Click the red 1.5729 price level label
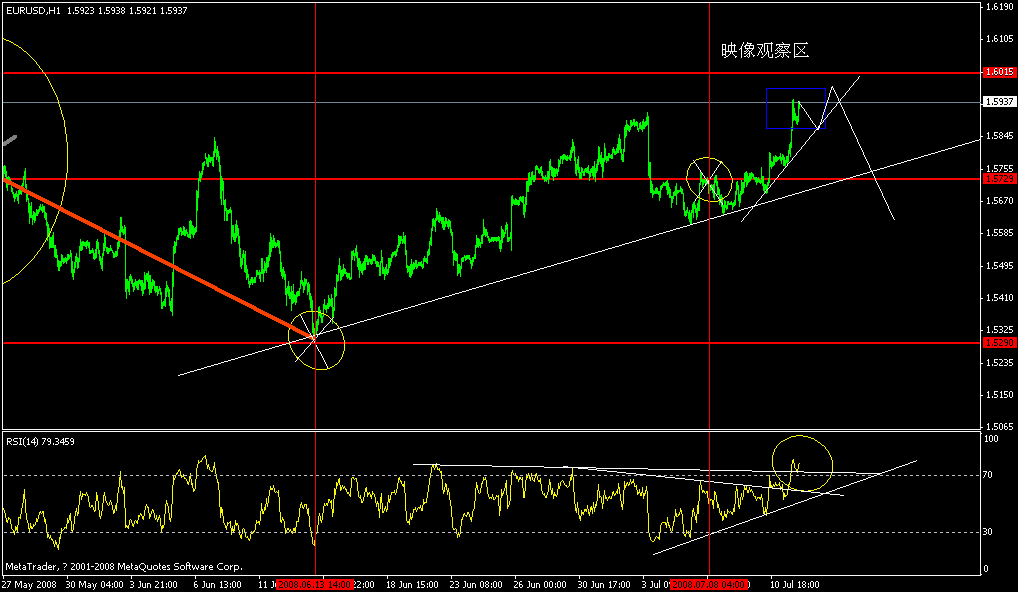The height and width of the screenshot is (592, 1018). pos(999,179)
